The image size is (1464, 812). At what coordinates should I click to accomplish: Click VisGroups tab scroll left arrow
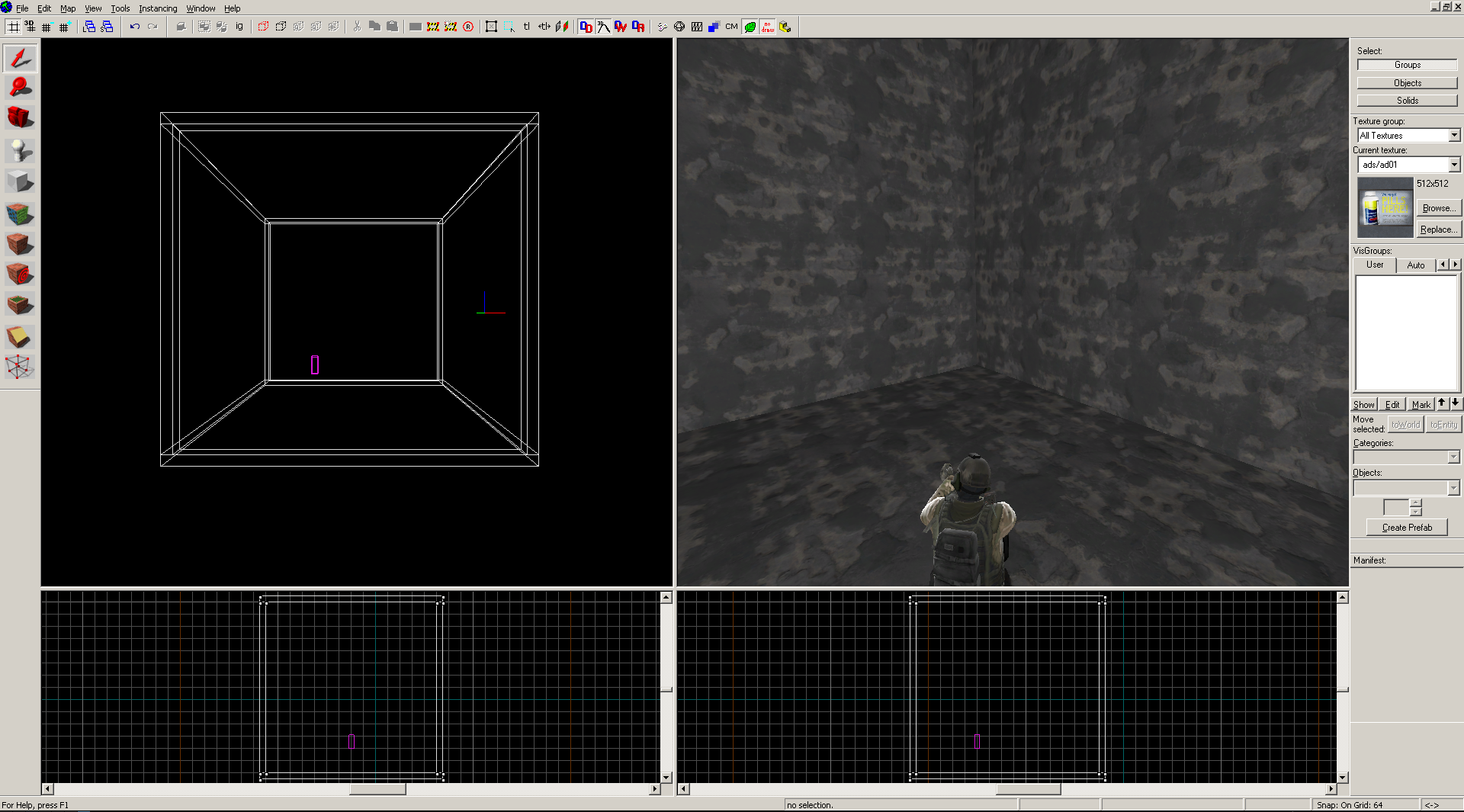[1443, 265]
